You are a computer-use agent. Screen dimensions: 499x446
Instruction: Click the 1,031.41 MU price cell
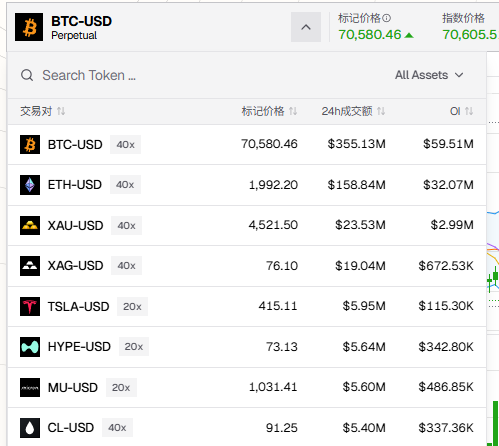[x=273, y=387]
